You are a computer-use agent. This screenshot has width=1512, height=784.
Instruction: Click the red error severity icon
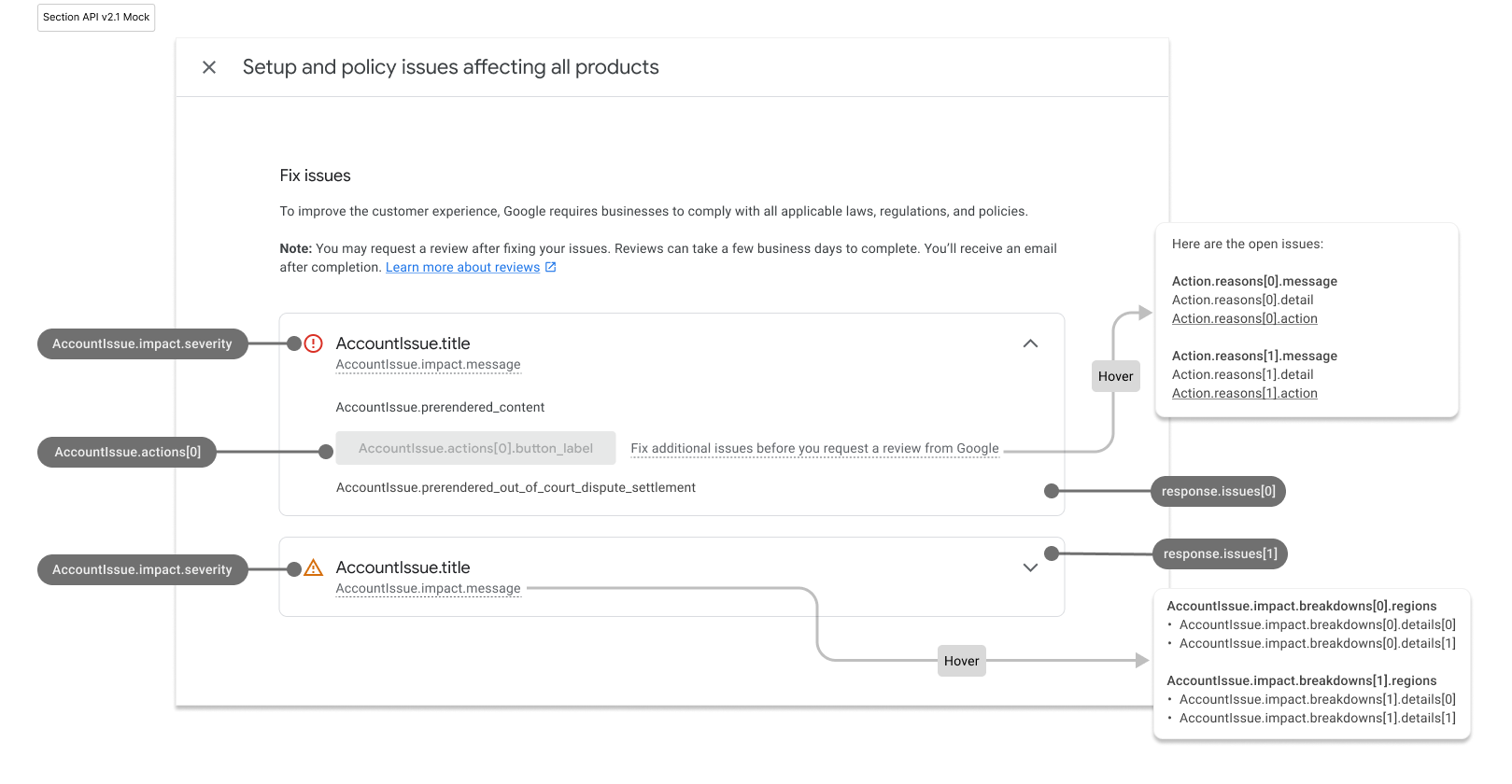[314, 343]
